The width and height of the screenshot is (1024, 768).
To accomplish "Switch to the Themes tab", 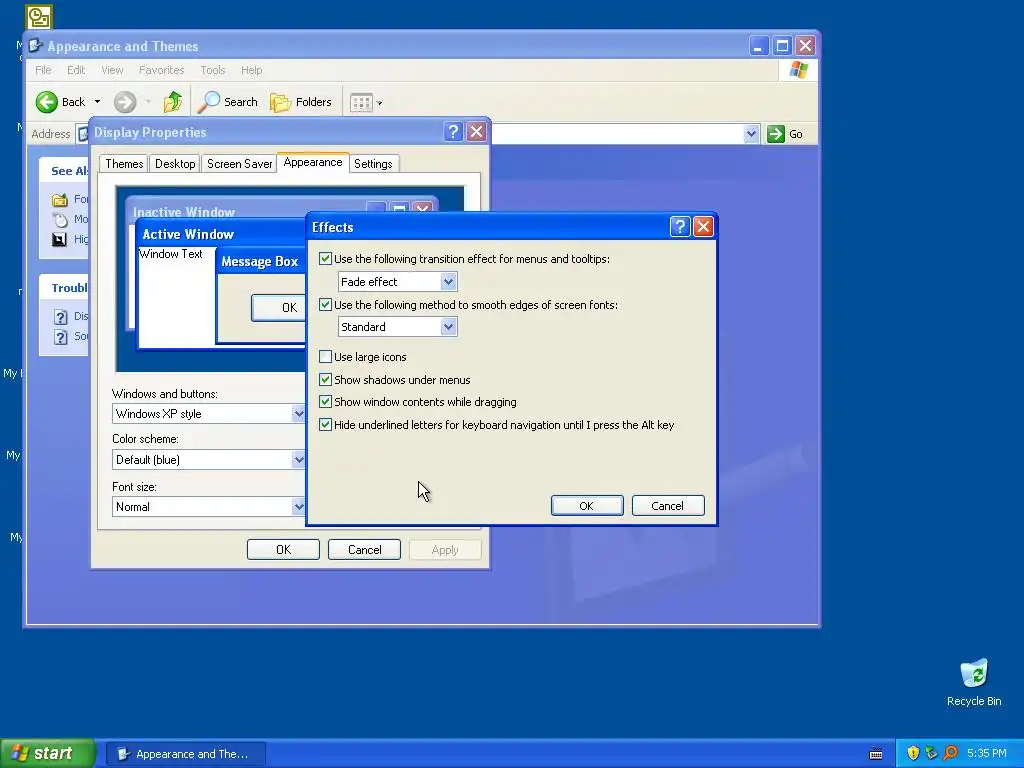I will (x=124, y=164).
